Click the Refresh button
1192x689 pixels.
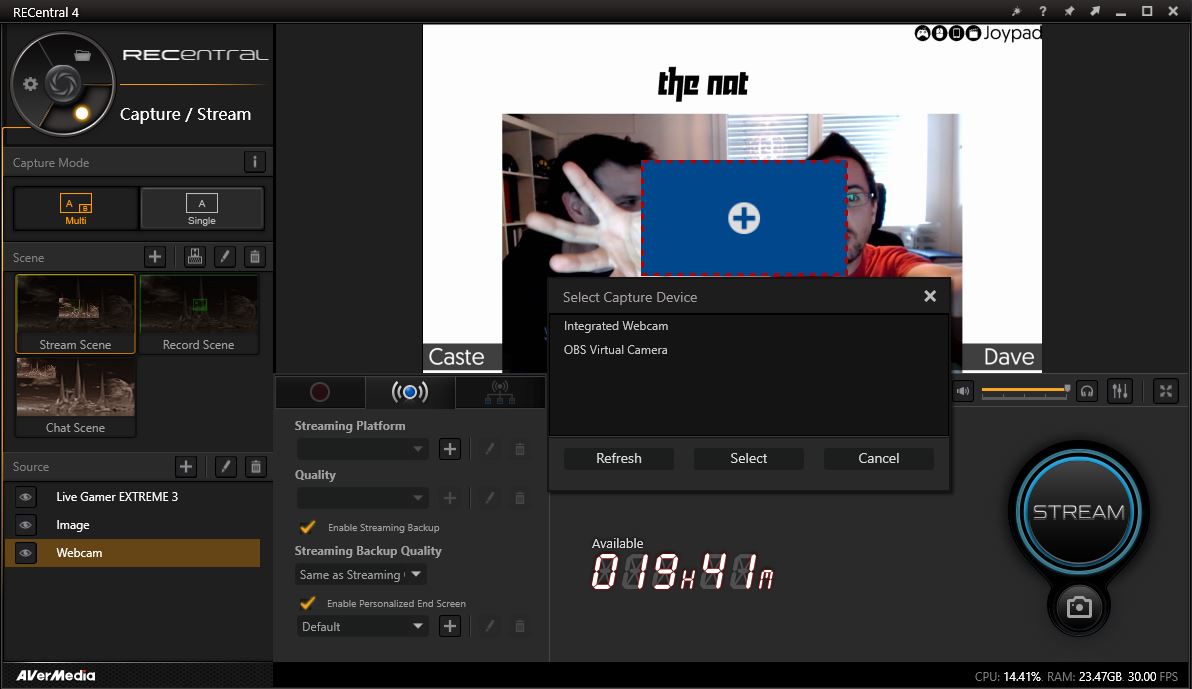pos(619,458)
